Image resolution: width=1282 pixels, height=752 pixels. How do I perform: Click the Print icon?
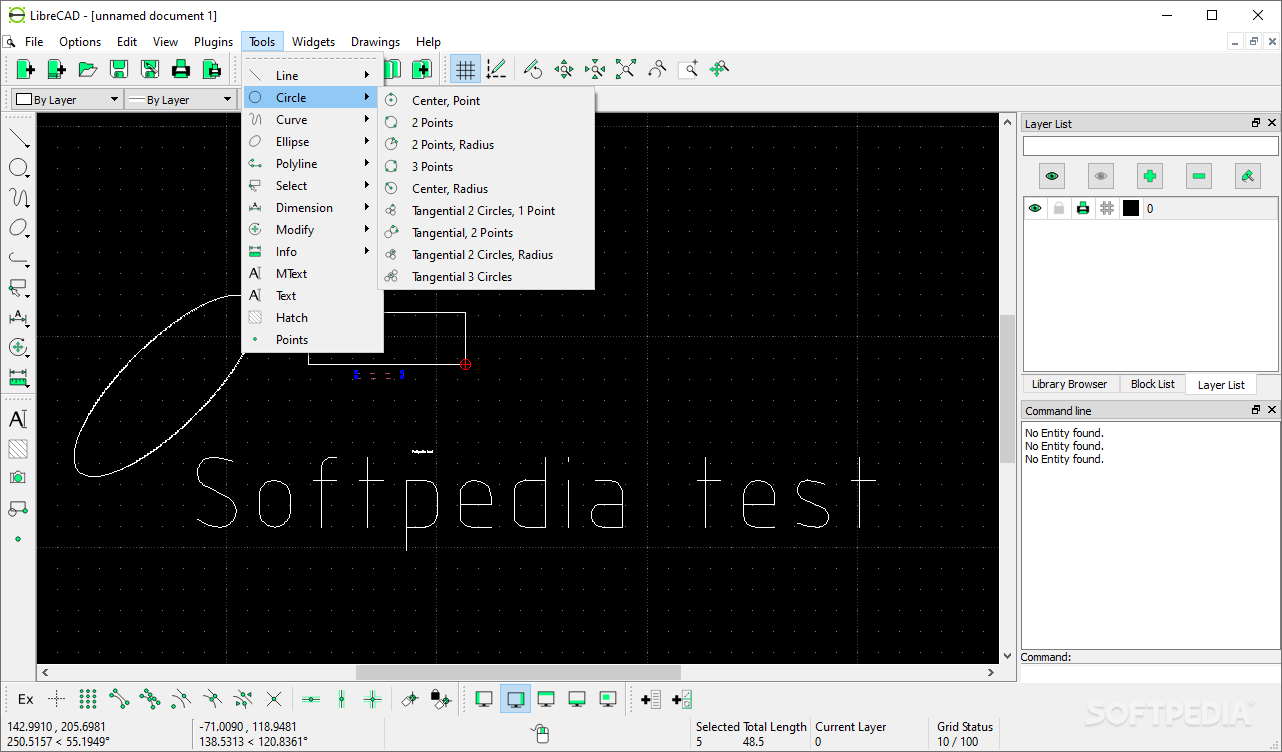click(181, 69)
